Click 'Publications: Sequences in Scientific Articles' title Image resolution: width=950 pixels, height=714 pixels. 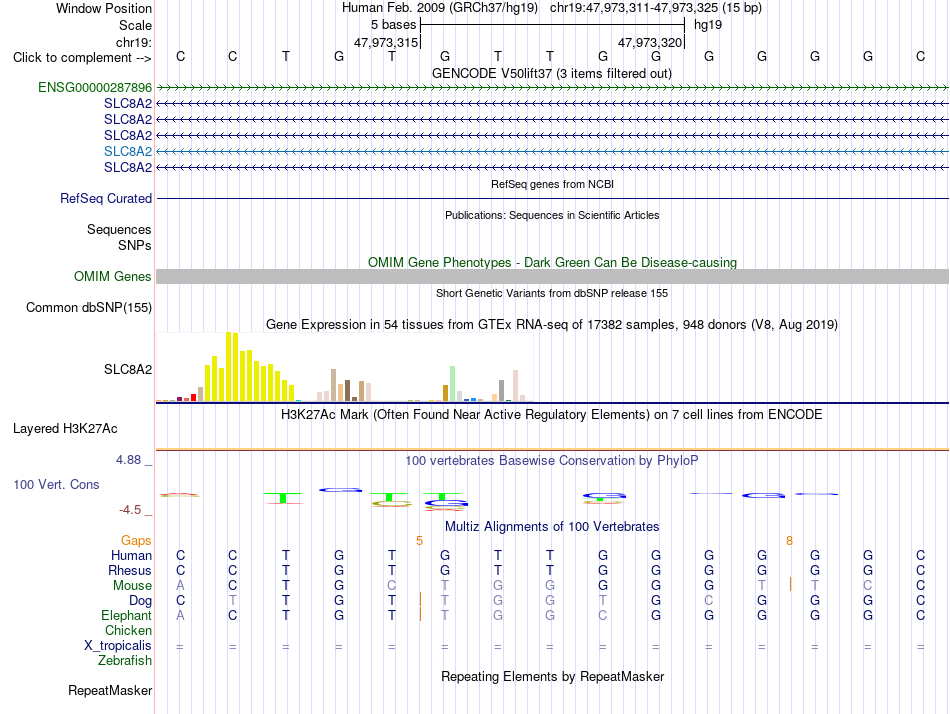click(552, 215)
